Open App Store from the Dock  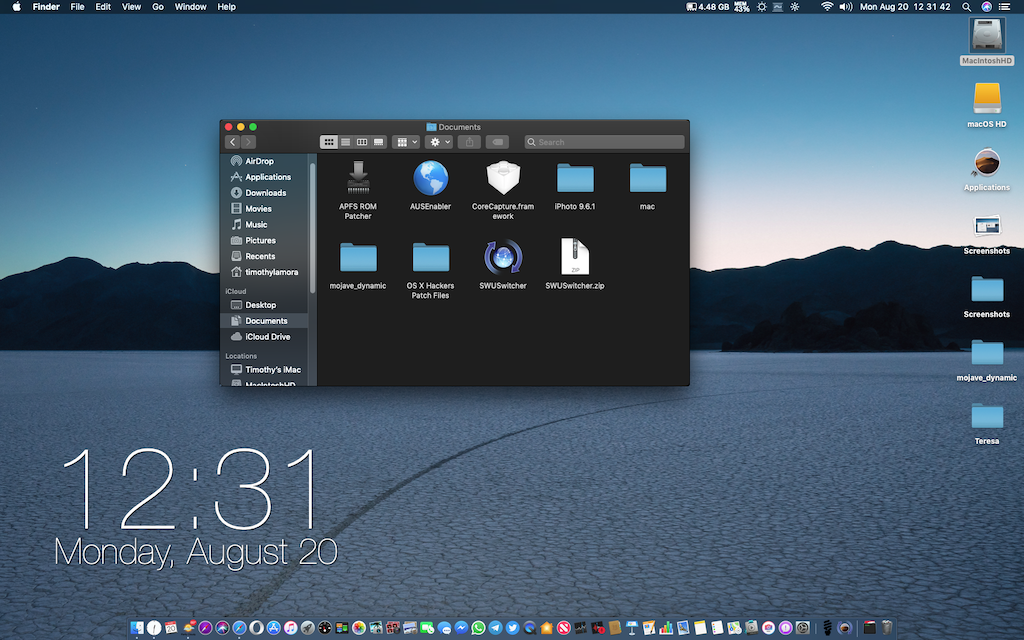274,628
